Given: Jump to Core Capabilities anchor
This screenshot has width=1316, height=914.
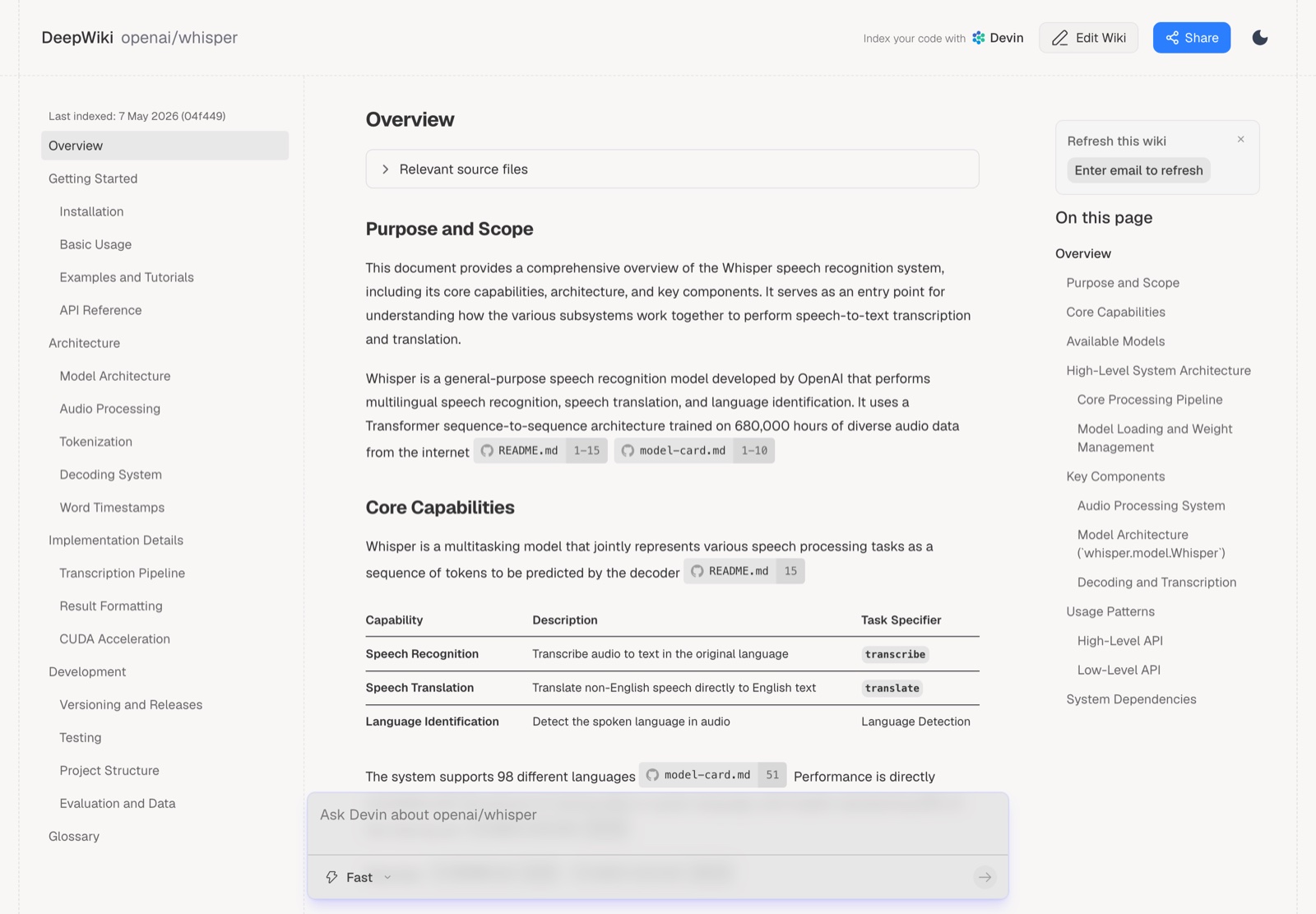Looking at the screenshot, I should point(1115,312).
